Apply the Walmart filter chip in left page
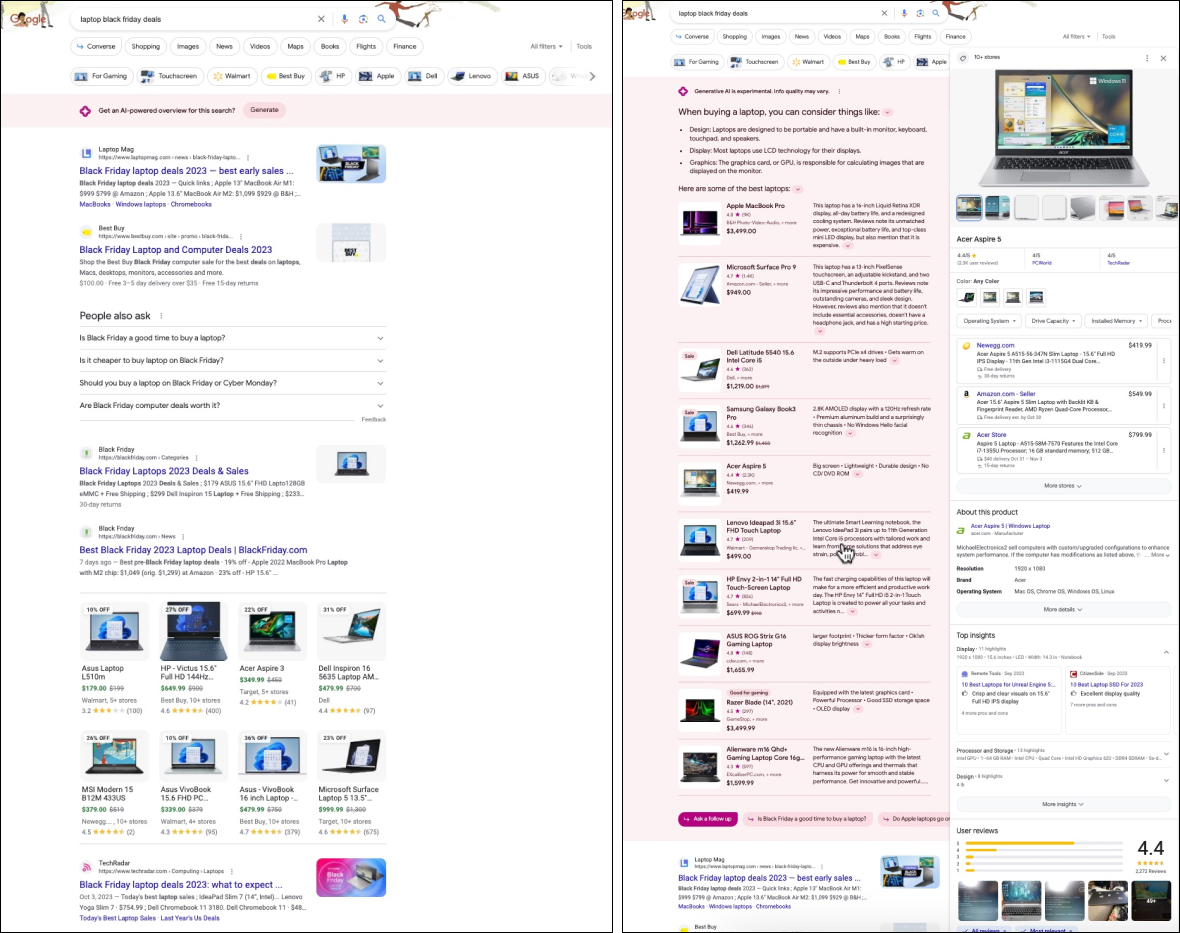Screen dimensions: 1180x933 (x=232, y=76)
